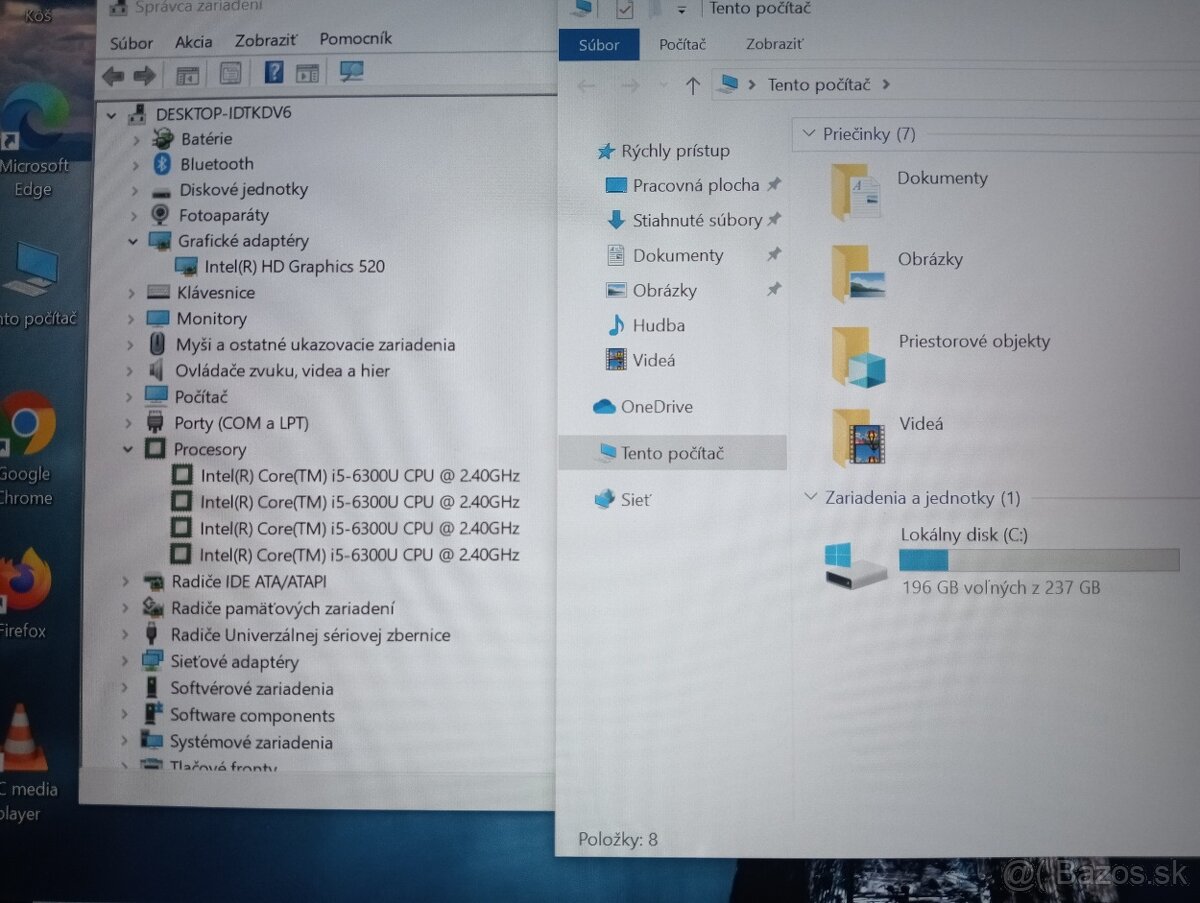Screen dimensions: 1200x903
Task: Open the Zobraziť ribbon tab
Action: coord(774,44)
